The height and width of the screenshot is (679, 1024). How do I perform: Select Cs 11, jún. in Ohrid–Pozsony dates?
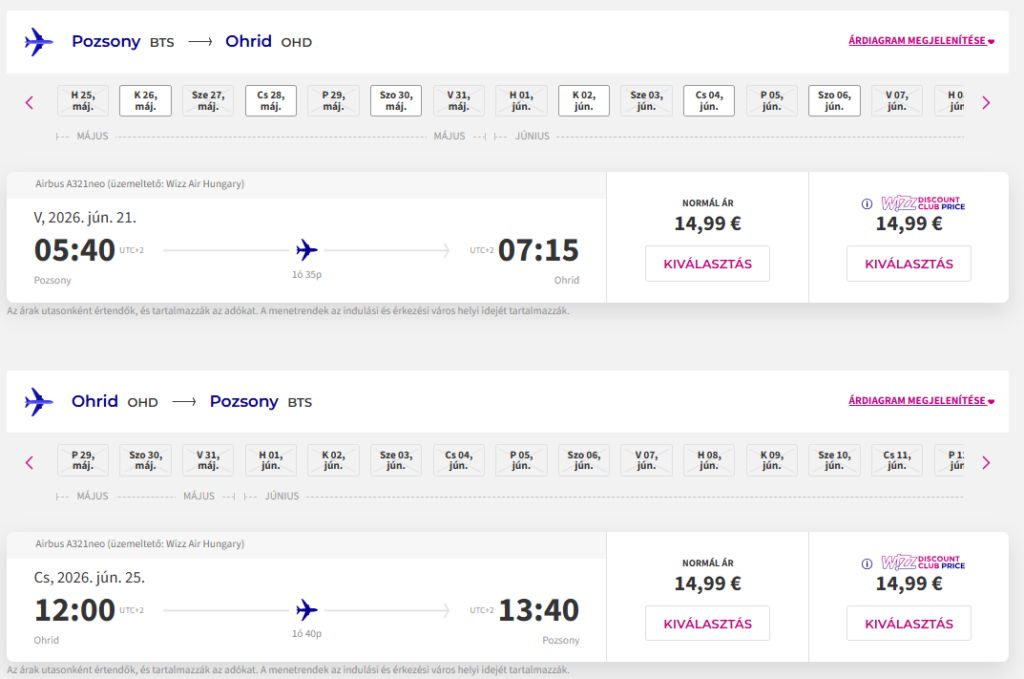click(897, 461)
